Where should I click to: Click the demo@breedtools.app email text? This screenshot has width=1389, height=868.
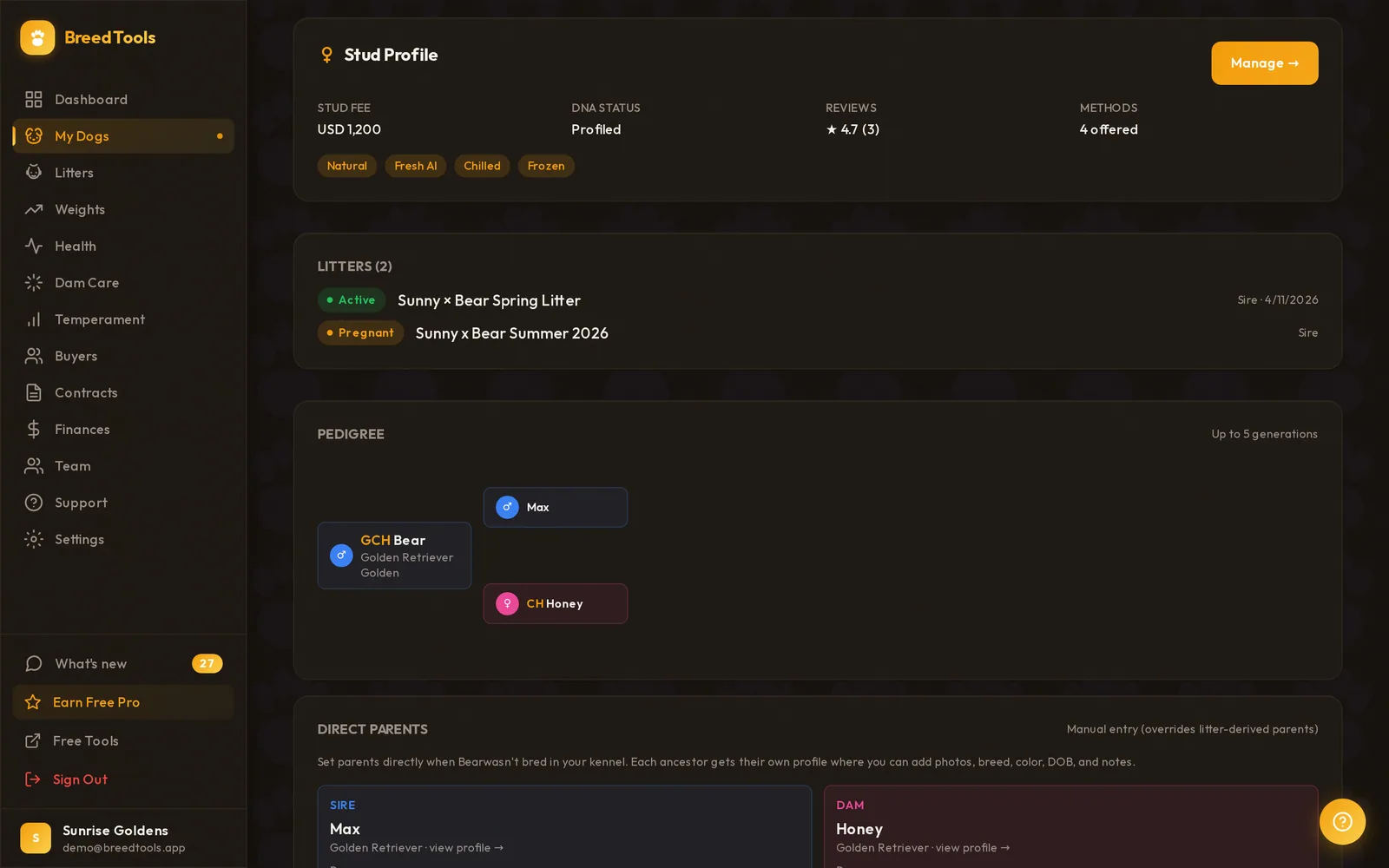point(124,848)
